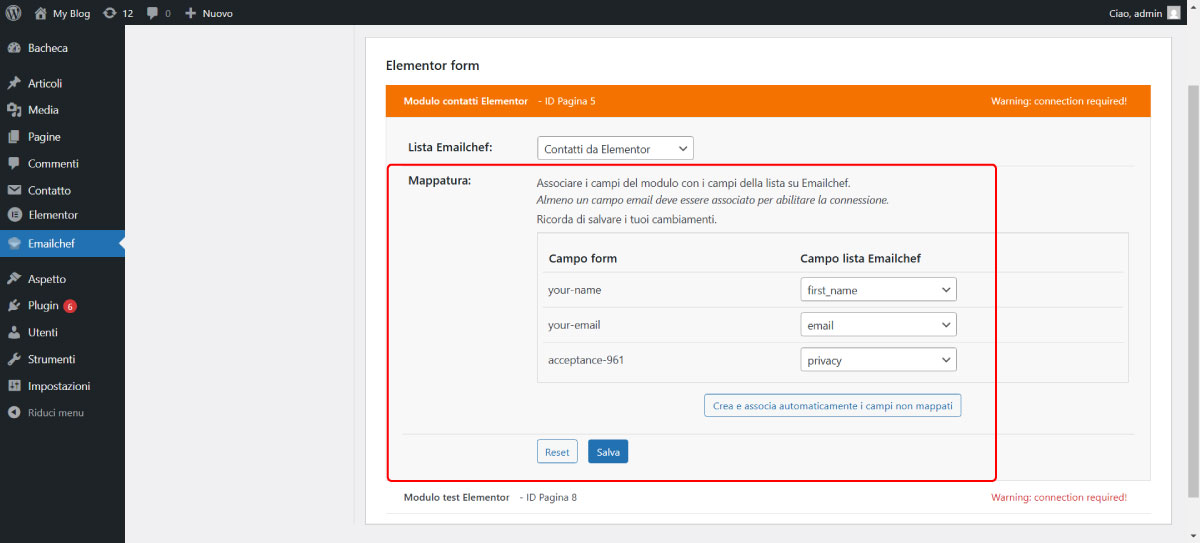Viewport: 1200px width, 543px height.
Task: Open the first_name mapping dropdown
Action: pyautogui.click(x=878, y=290)
